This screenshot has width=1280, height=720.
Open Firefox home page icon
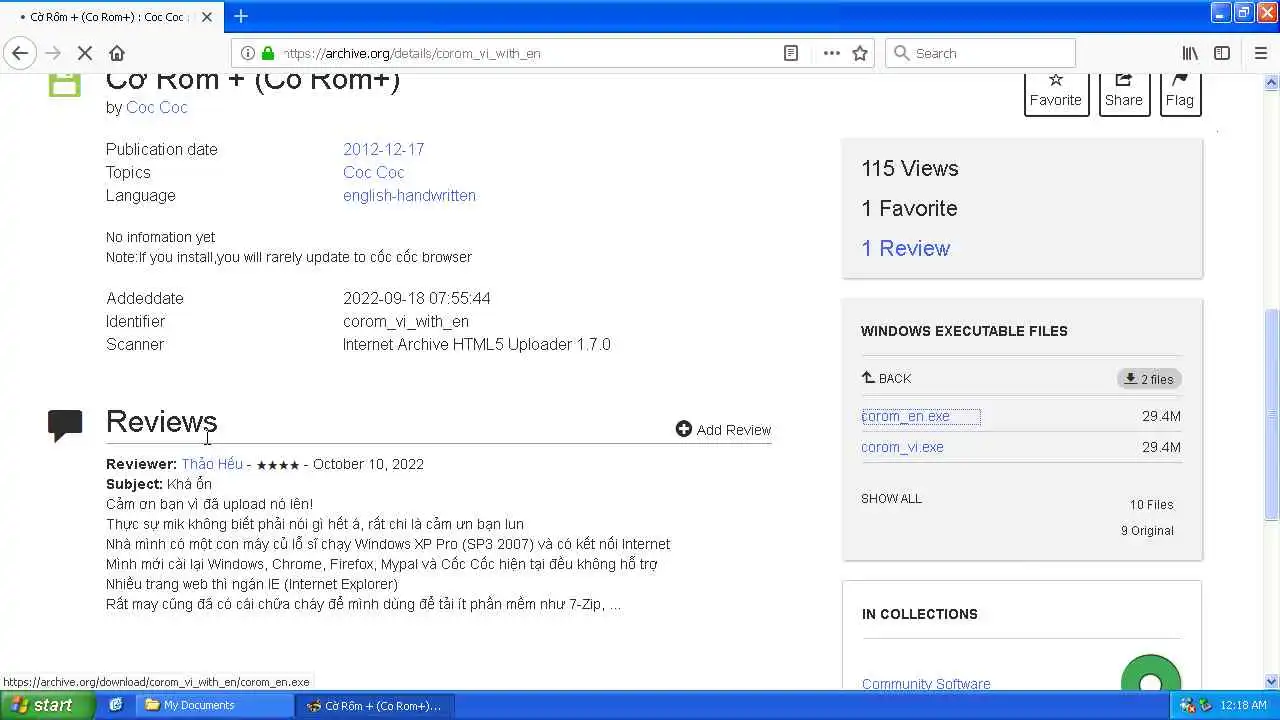pos(117,53)
